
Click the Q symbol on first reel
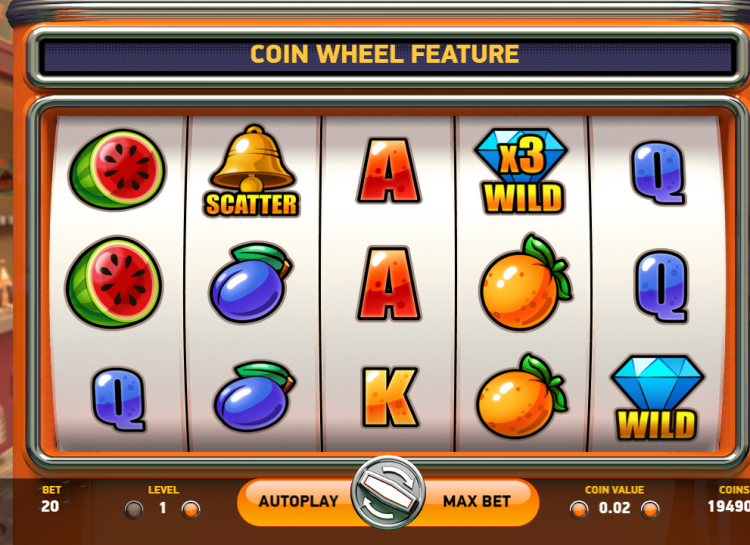click(119, 400)
